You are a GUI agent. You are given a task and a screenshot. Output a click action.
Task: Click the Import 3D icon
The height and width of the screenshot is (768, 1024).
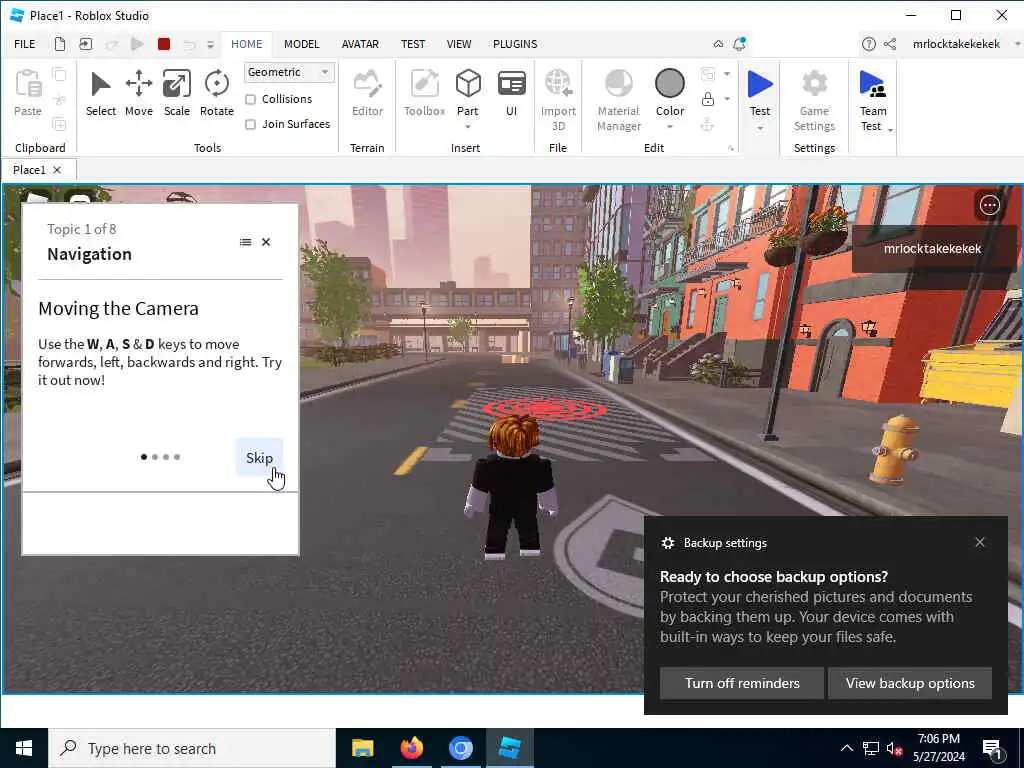point(558,84)
